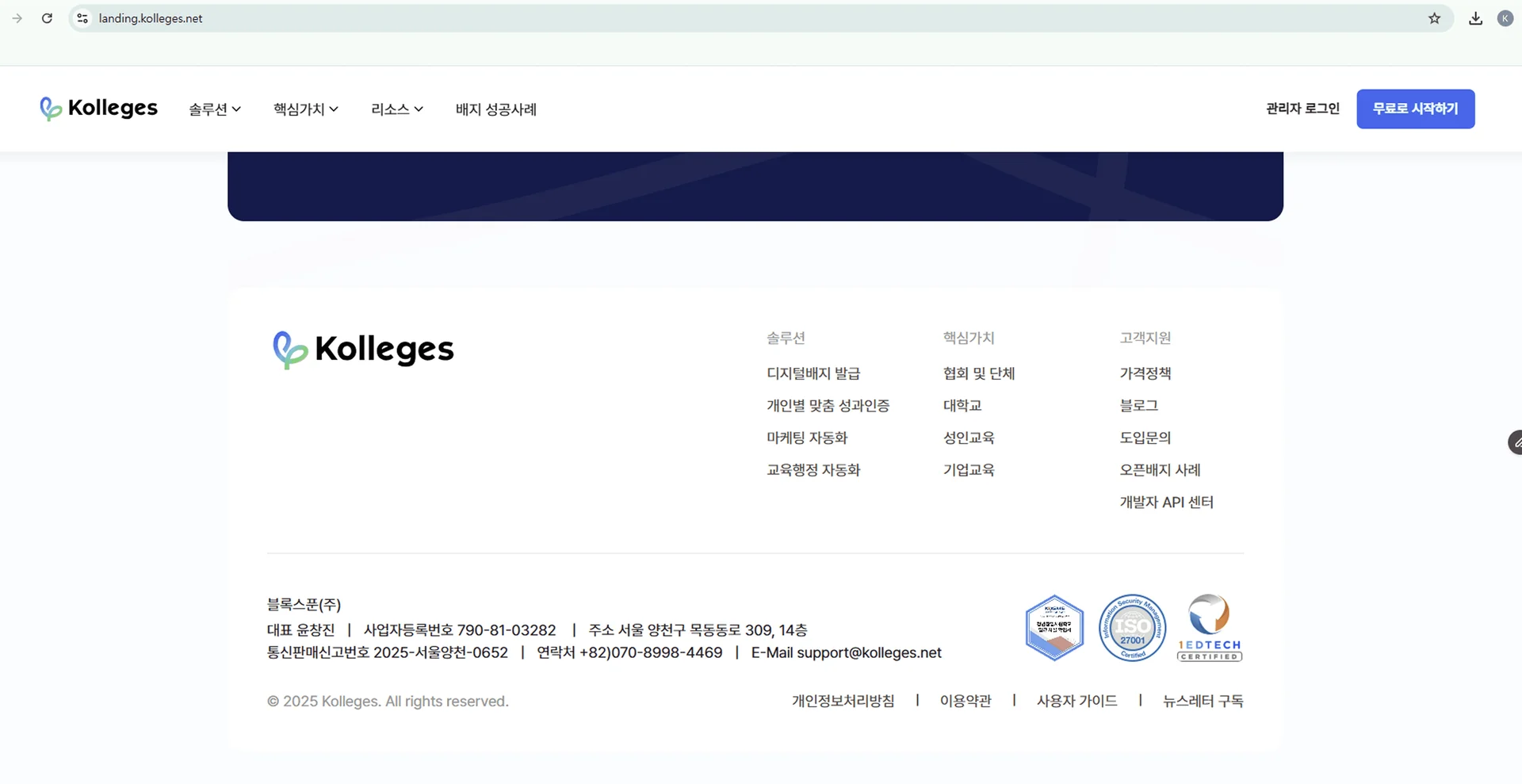This screenshot has width=1522, height=784.
Task: Click the floating edit widget at right edge
Action: coord(1515,442)
